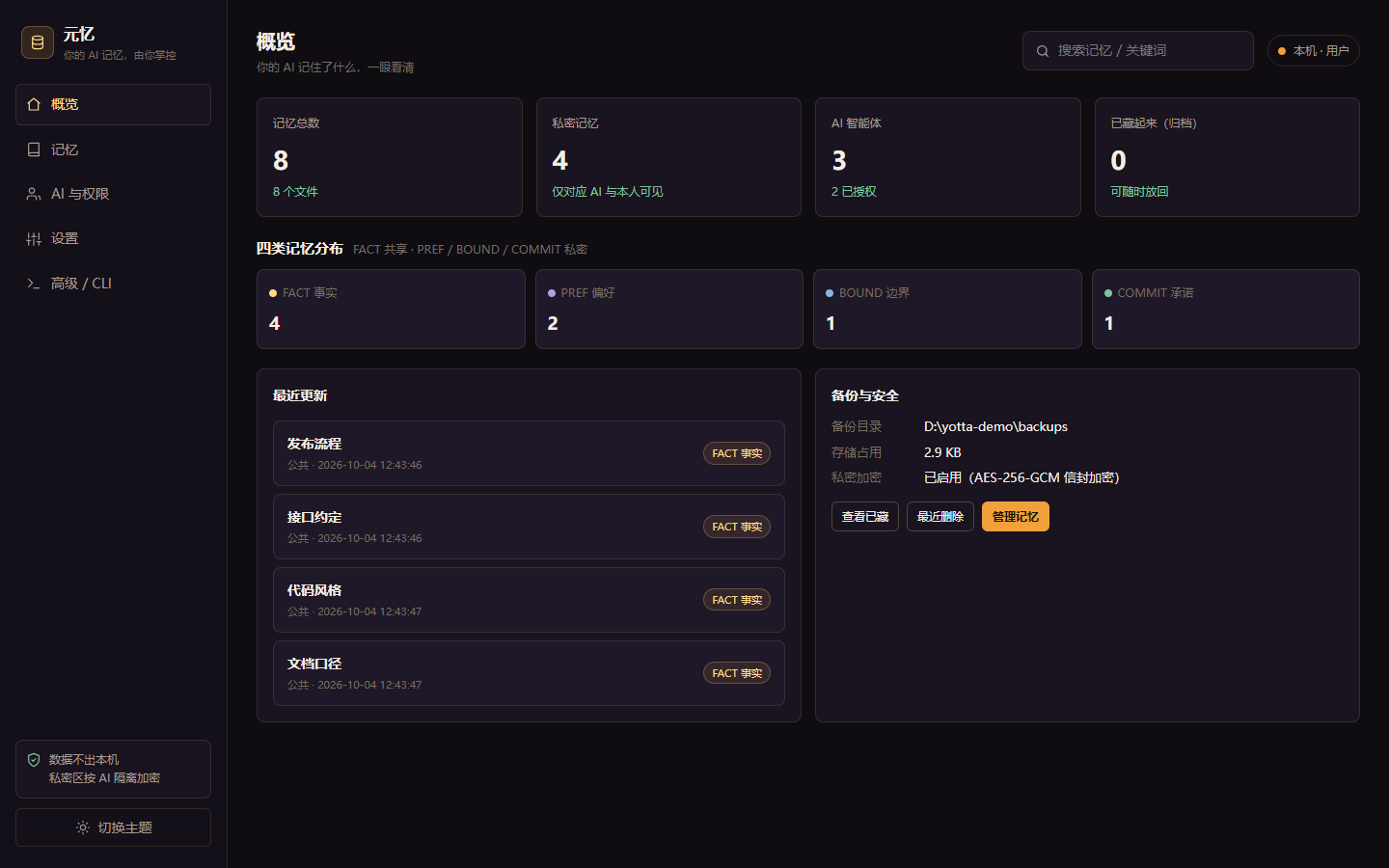This screenshot has width=1389, height=868.
Task: Open the 接口约定 memory entry
Action: pyautogui.click(x=529, y=527)
